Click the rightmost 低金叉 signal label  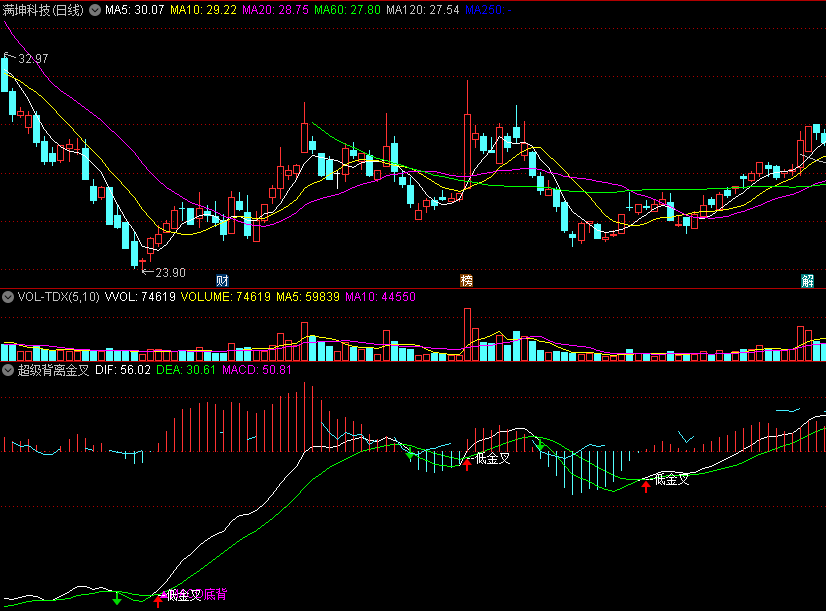point(672,480)
